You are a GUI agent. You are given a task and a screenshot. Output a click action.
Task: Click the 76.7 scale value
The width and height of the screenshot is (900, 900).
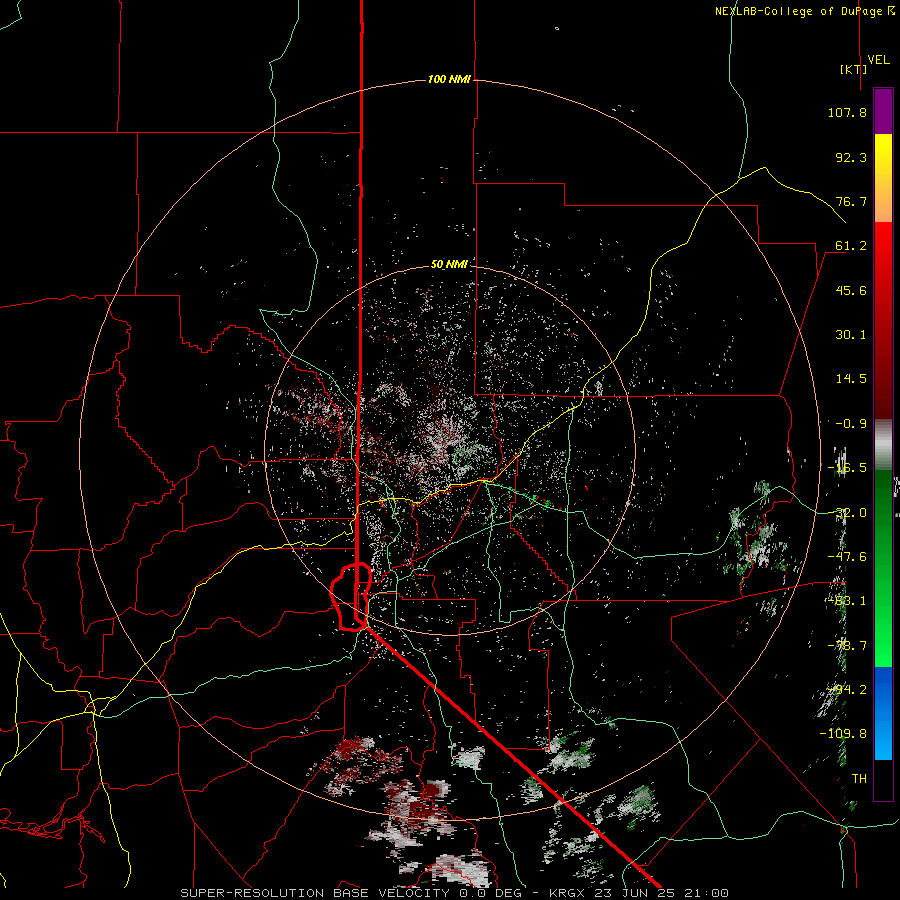pos(851,201)
